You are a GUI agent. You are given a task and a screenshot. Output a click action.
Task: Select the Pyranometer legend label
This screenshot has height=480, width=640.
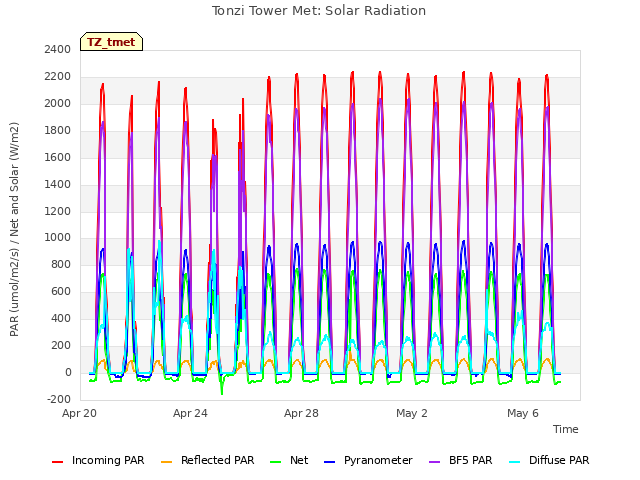pos(378,460)
